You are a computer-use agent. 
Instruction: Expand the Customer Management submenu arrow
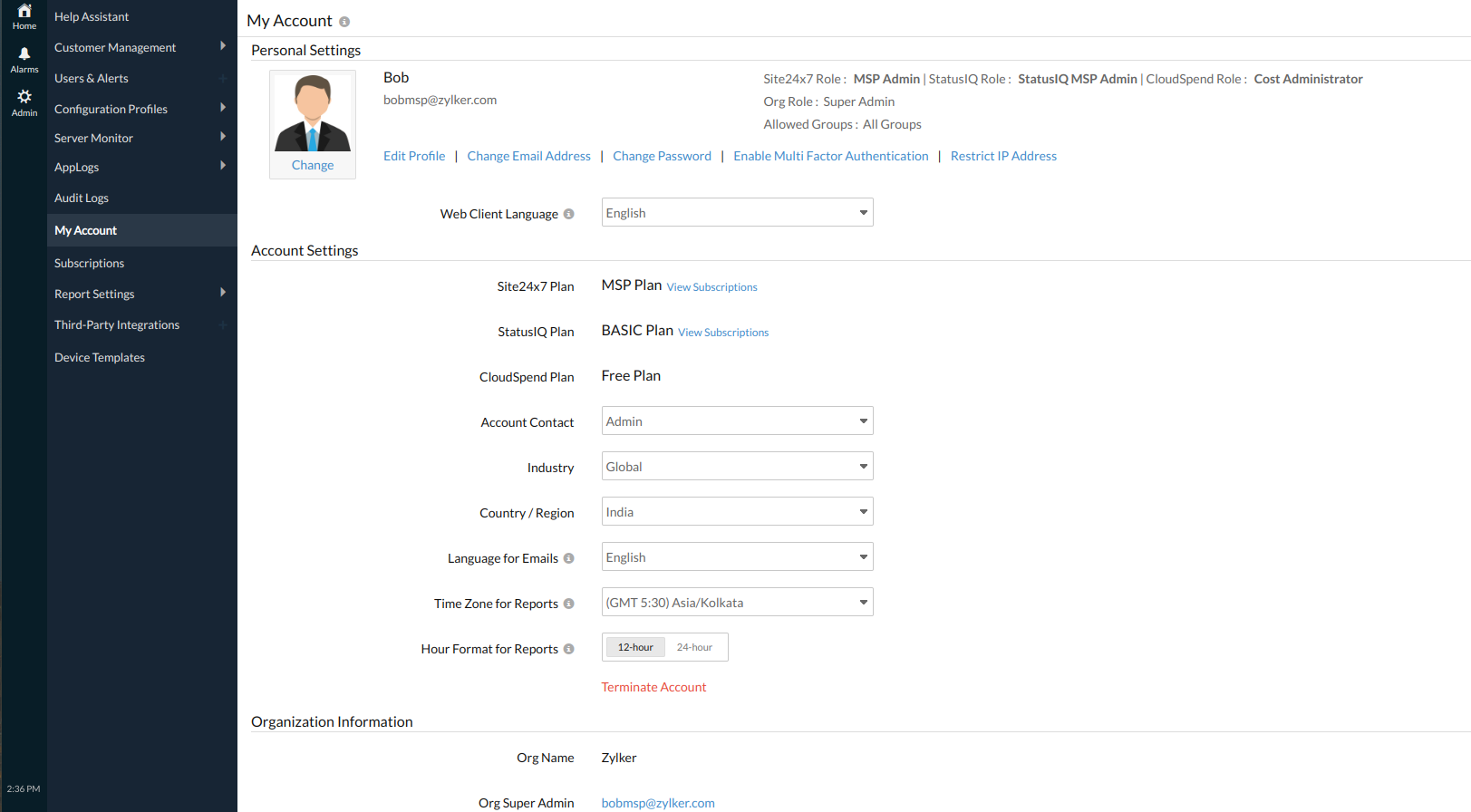223,46
